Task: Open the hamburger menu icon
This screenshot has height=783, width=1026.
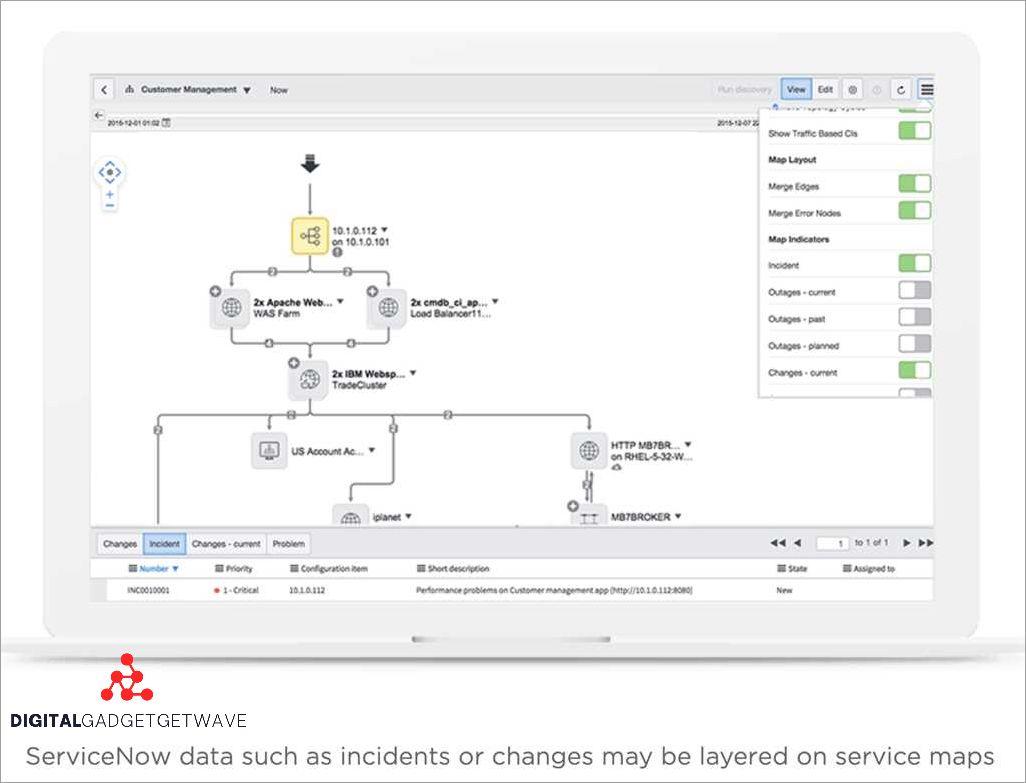Action: (x=927, y=90)
